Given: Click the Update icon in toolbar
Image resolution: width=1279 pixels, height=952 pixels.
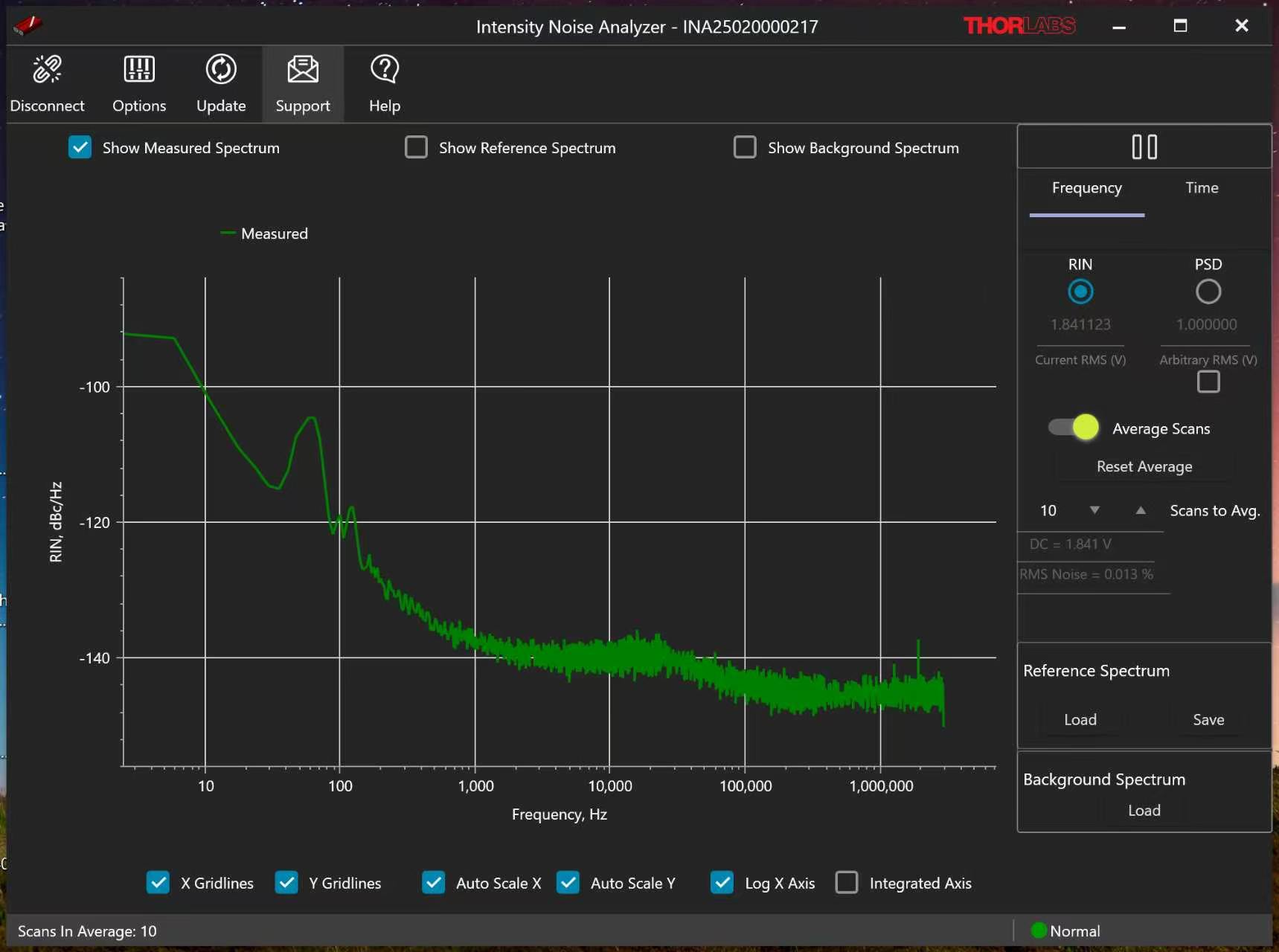Looking at the screenshot, I should 221,69.
